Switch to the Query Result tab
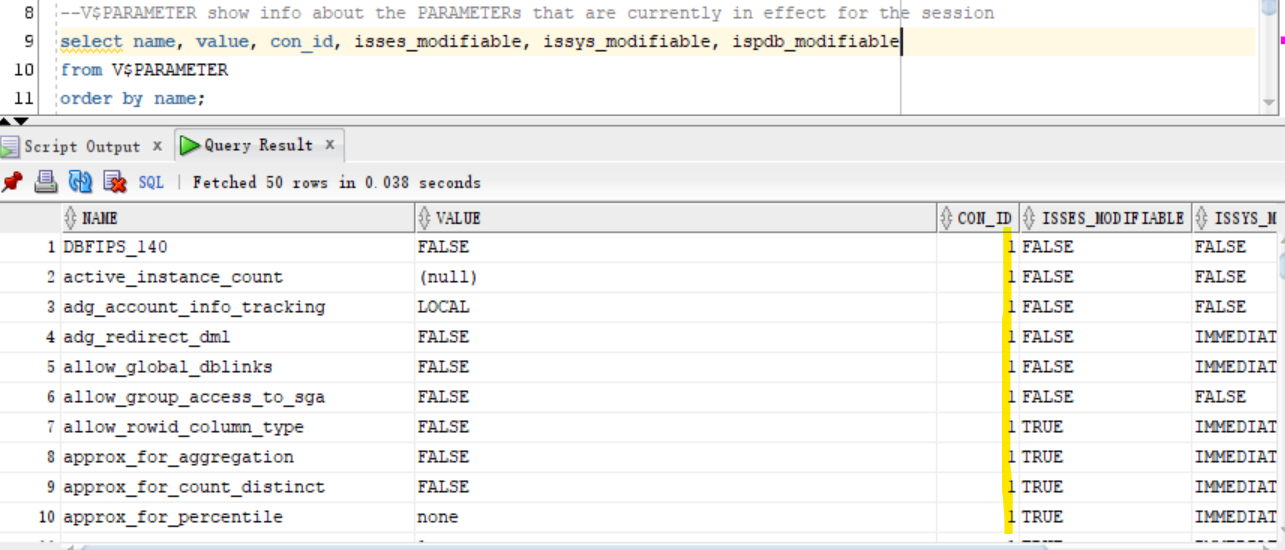This screenshot has width=1285, height=550. (x=259, y=145)
